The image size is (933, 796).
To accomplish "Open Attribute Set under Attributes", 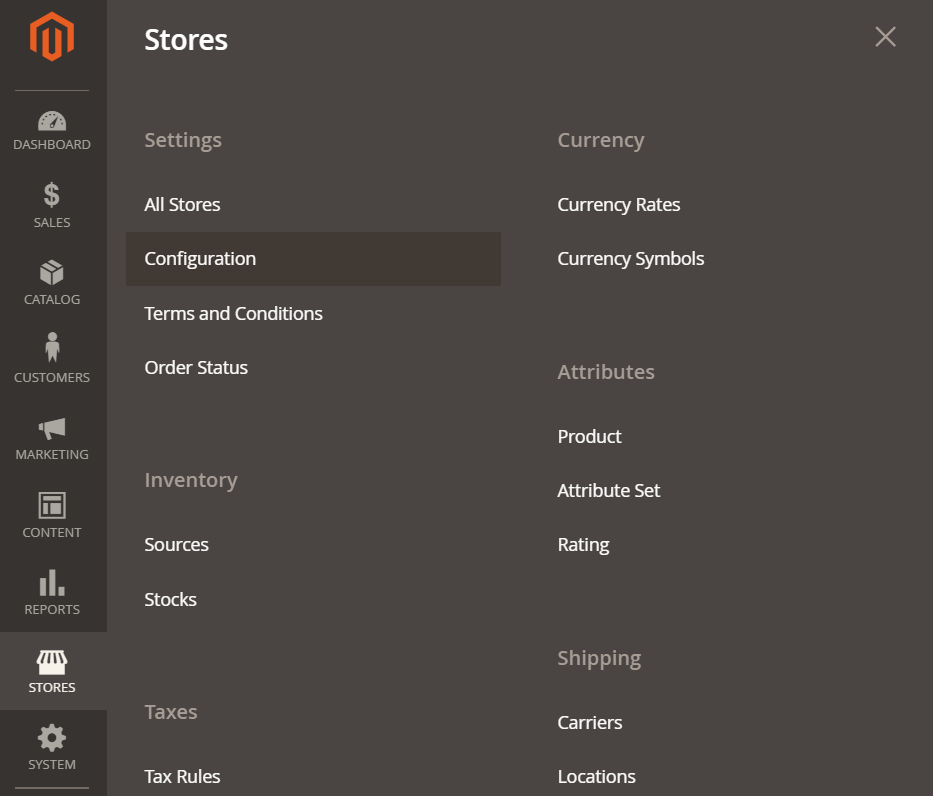I will (609, 491).
